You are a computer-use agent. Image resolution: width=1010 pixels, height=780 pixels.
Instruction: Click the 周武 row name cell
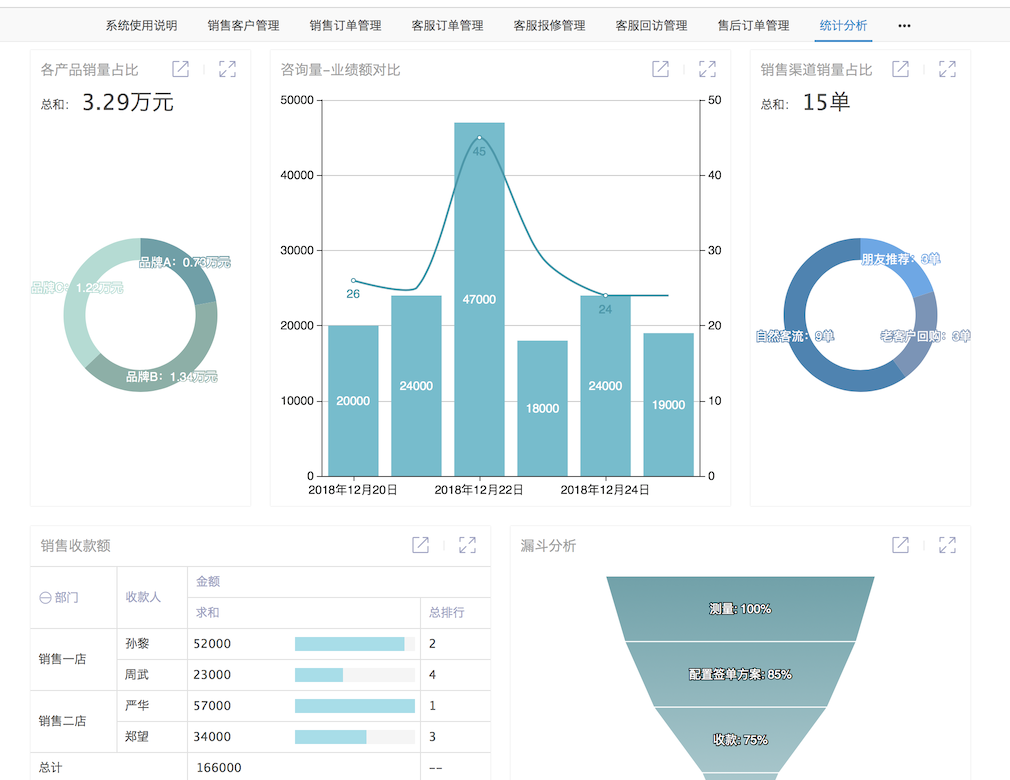tap(152, 674)
